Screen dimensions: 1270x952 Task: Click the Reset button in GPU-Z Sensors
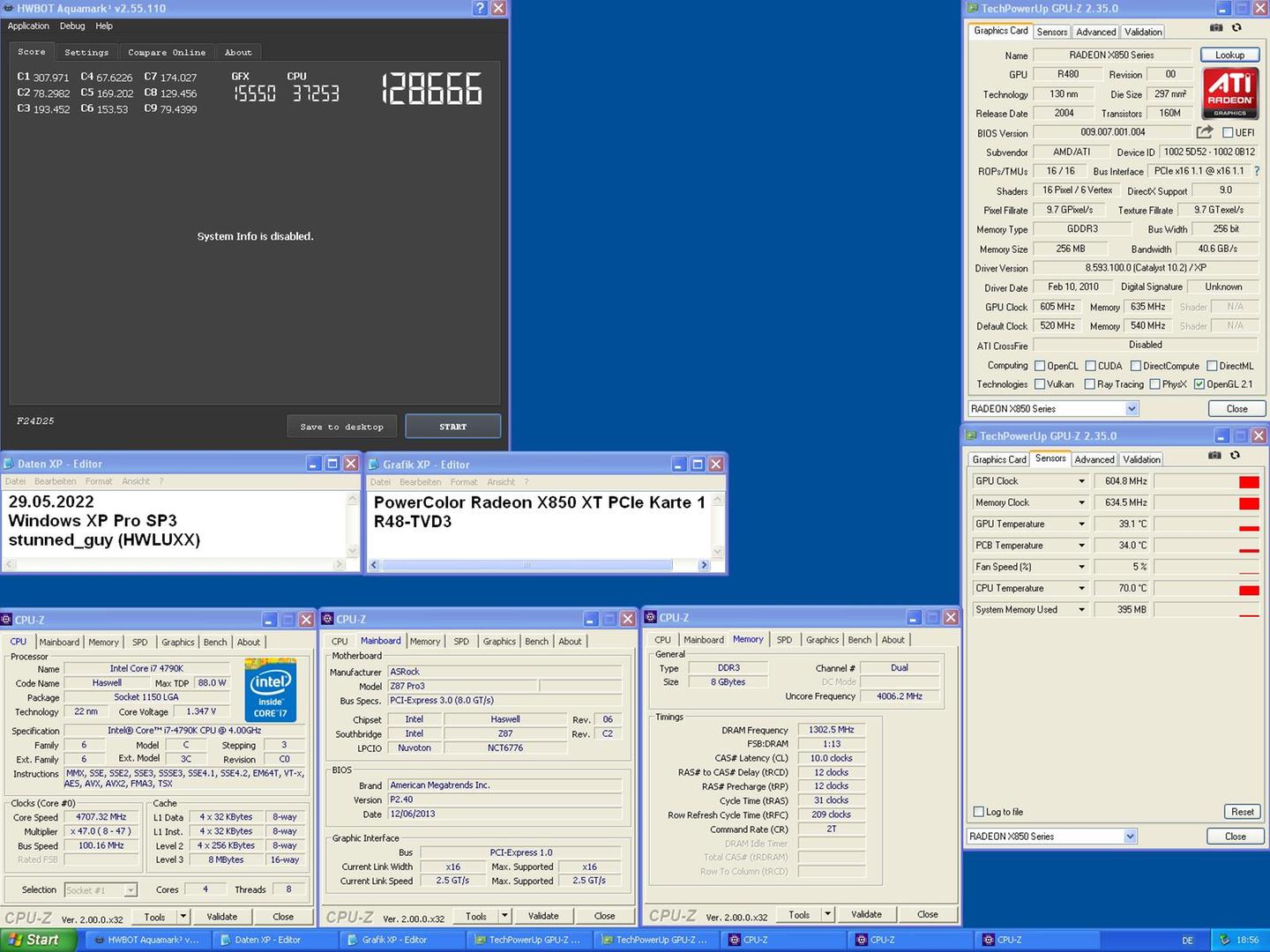point(1242,812)
